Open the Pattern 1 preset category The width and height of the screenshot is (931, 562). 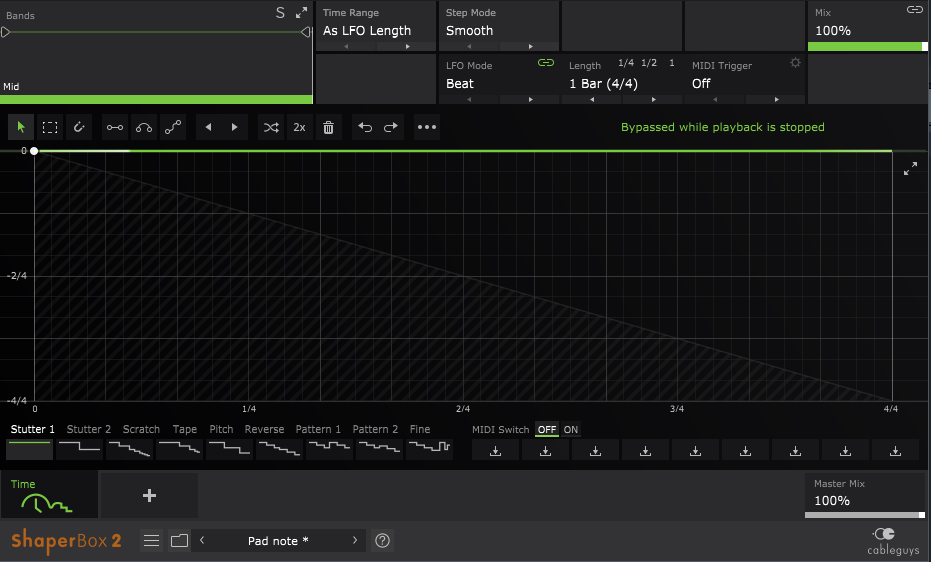point(318,429)
